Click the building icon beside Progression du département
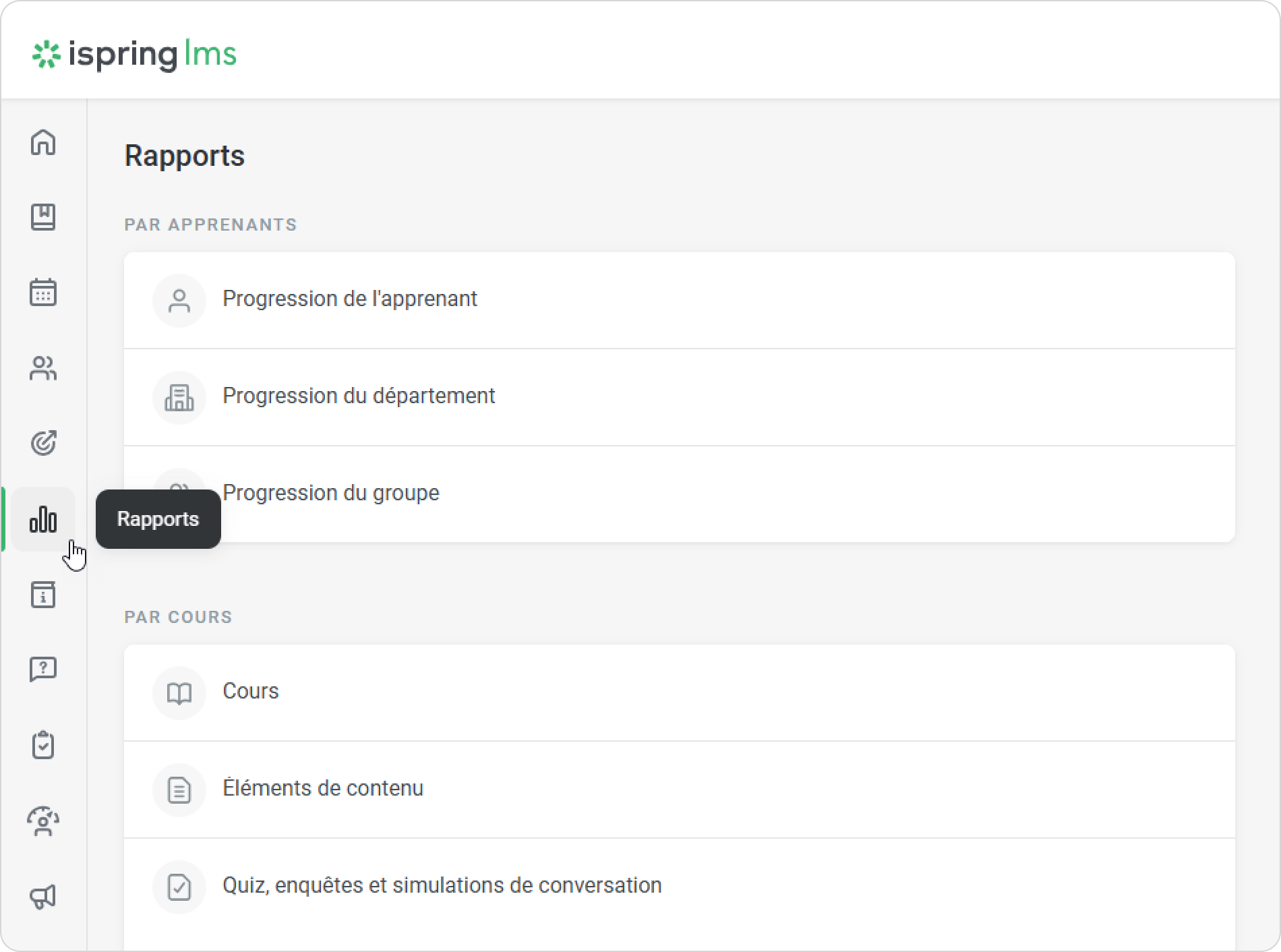The height and width of the screenshot is (952, 1281). (179, 398)
